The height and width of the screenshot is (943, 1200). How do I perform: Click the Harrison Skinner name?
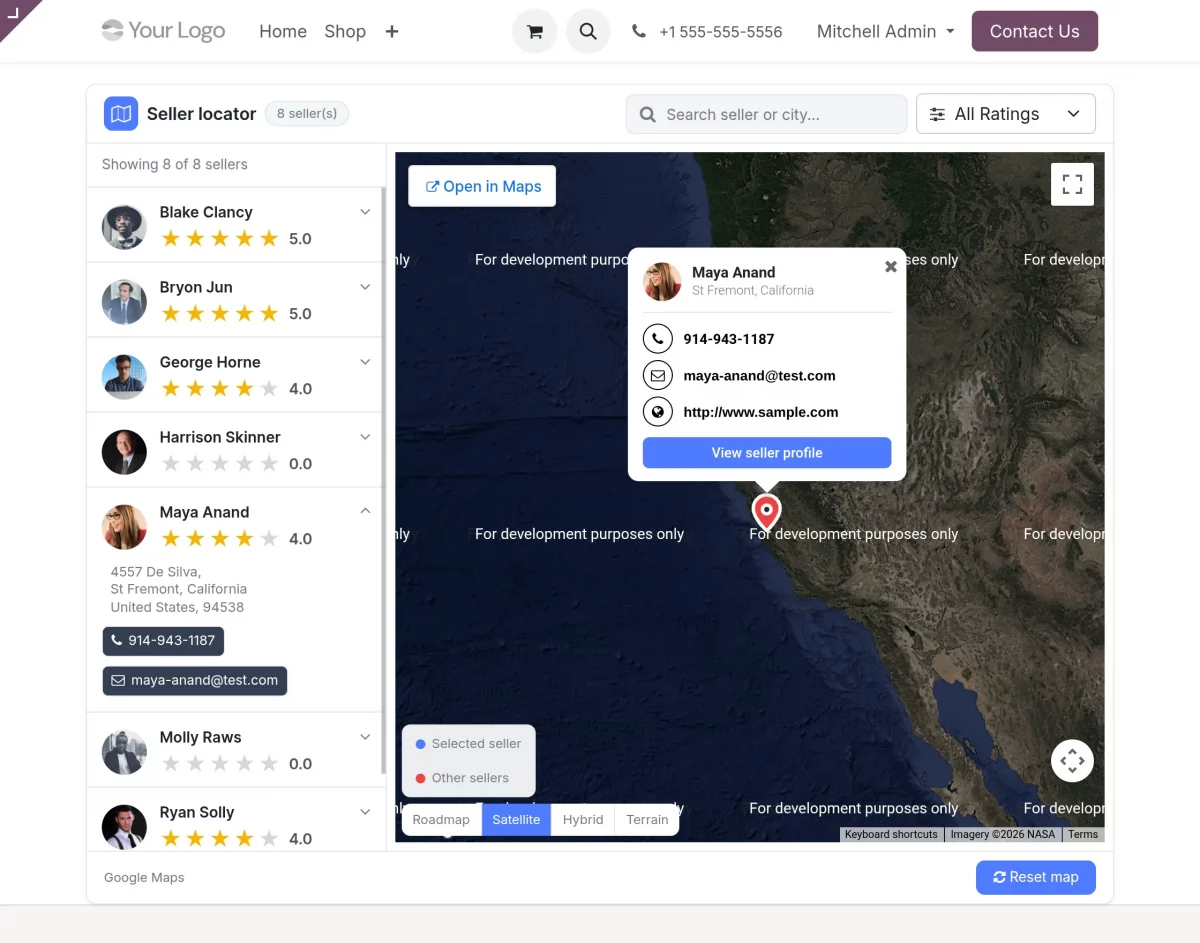[x=220, y=437]
